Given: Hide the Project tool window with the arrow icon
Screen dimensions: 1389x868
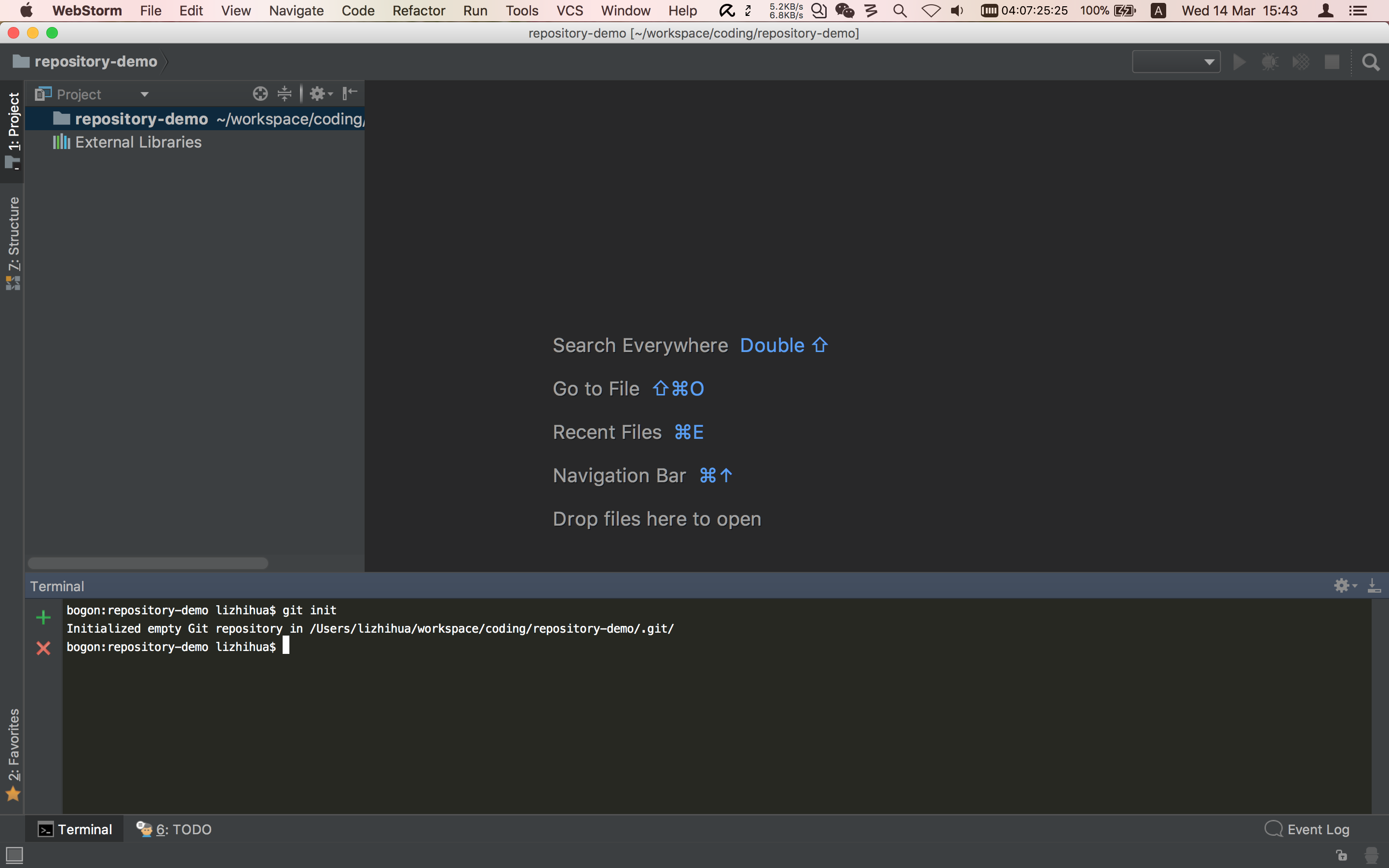Looking at the screenshot, I should click(350, 93).
